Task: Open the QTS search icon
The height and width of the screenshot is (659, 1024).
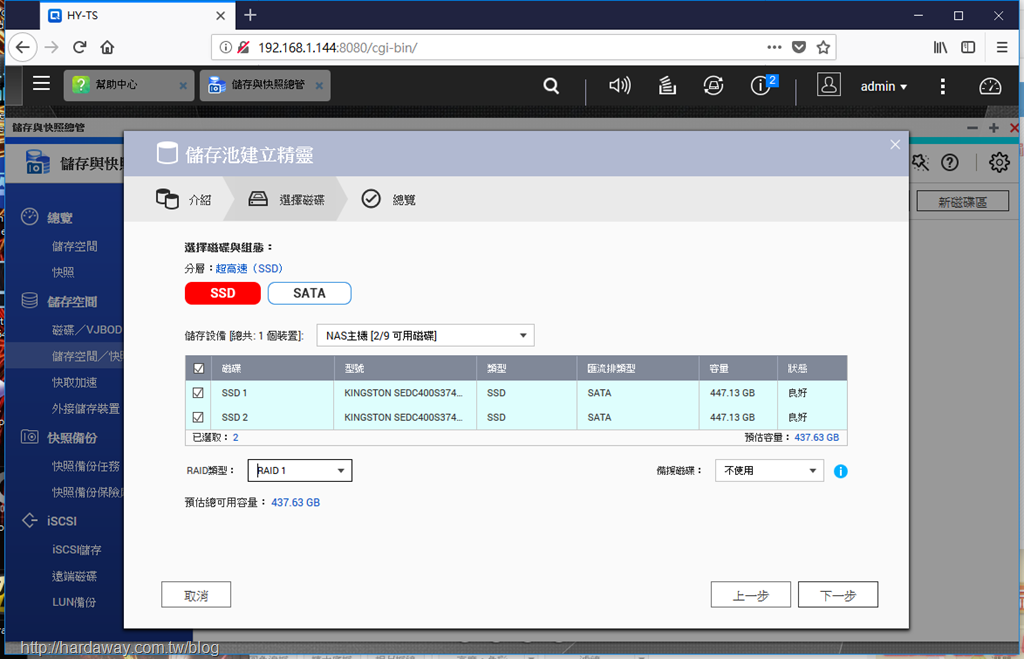Action: point(551,86)
